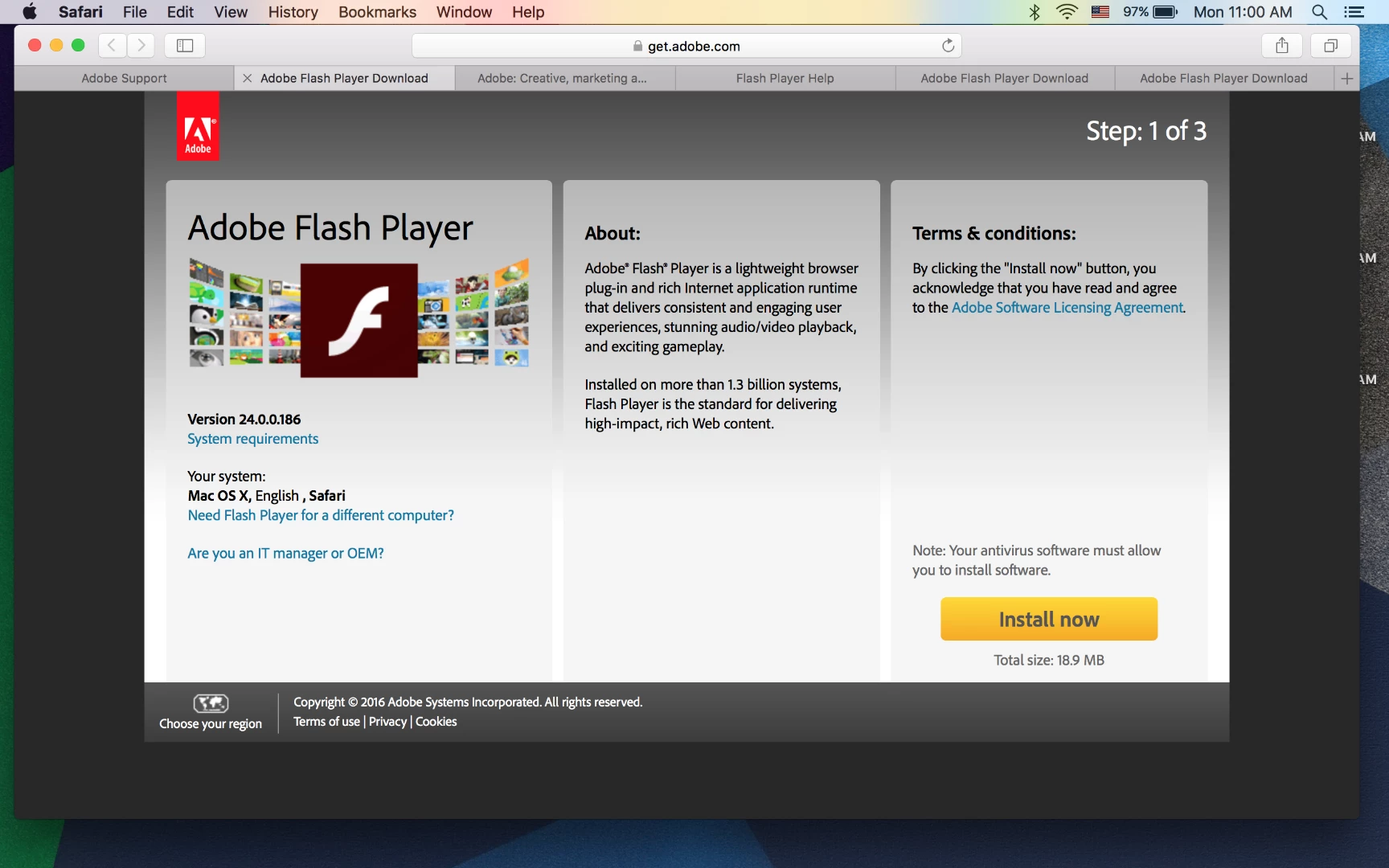
Task: Click the battery status icon
Action: click(x=1166, y=11)
